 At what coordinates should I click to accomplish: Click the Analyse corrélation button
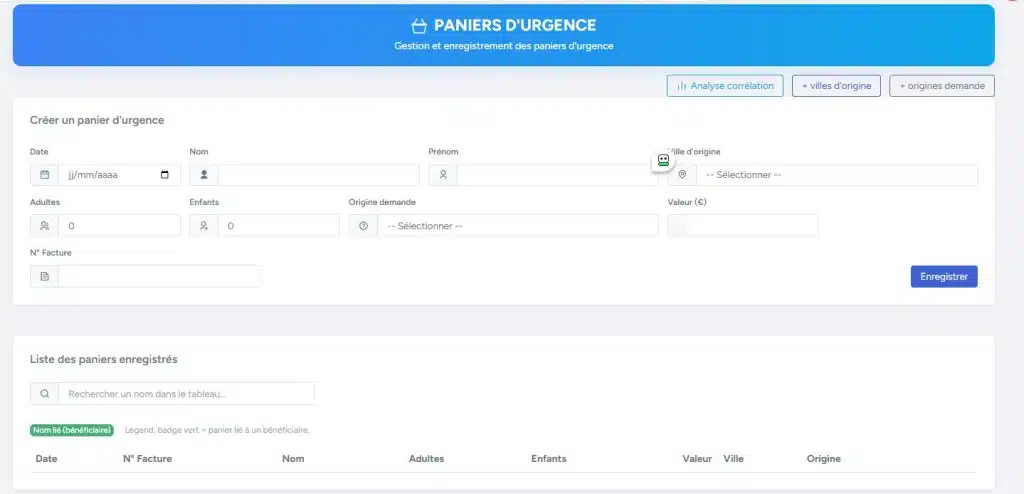(725, 86)
